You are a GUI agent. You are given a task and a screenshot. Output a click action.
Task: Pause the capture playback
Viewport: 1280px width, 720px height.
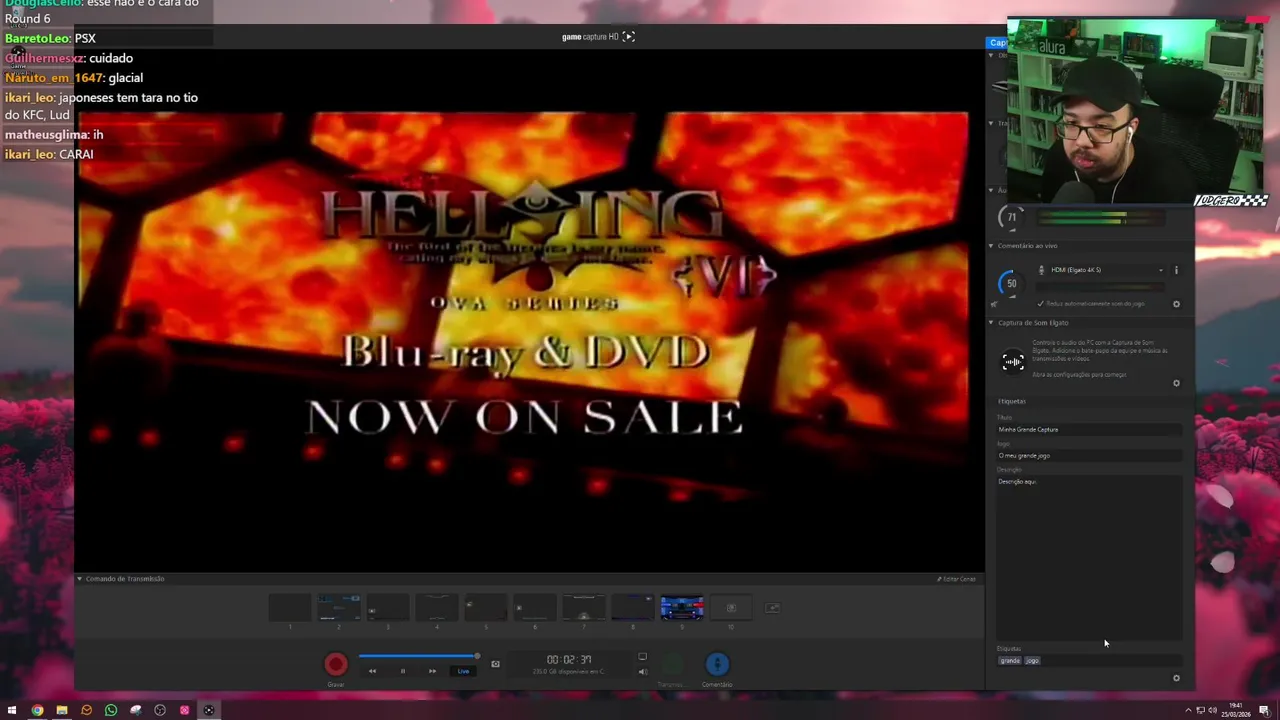pos(402,671)
